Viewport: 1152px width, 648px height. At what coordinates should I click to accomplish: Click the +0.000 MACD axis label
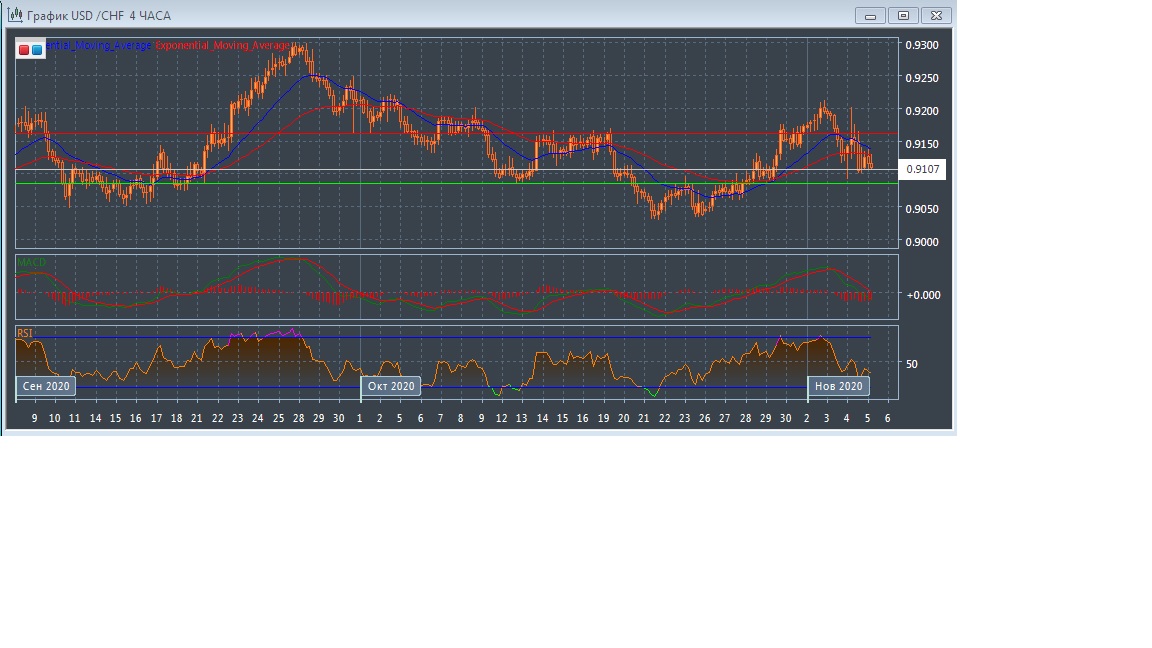[922, 295]
